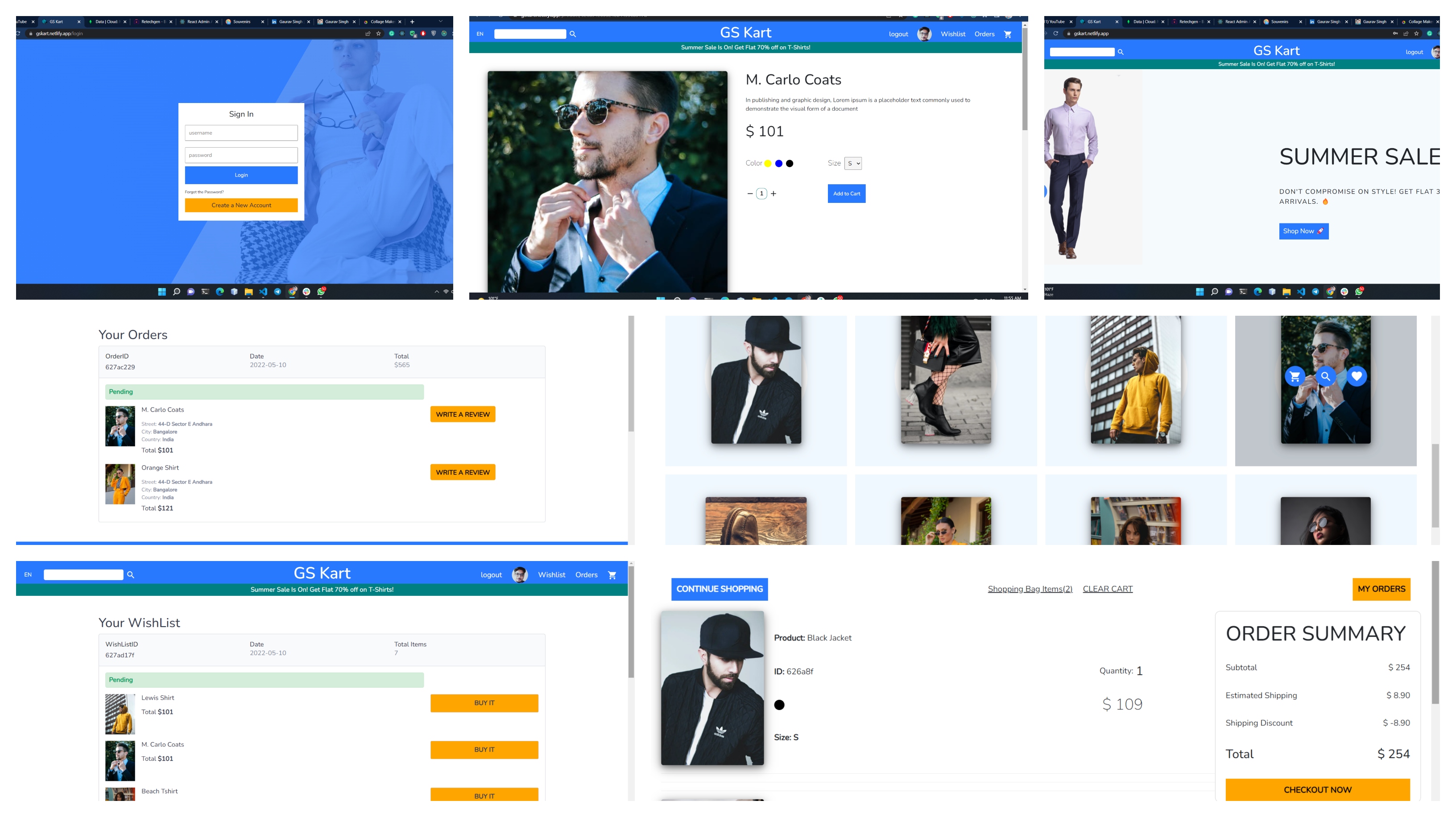Open the Size dropdown showing S
The image size is (1456, 817).
[x=853, y=164]
